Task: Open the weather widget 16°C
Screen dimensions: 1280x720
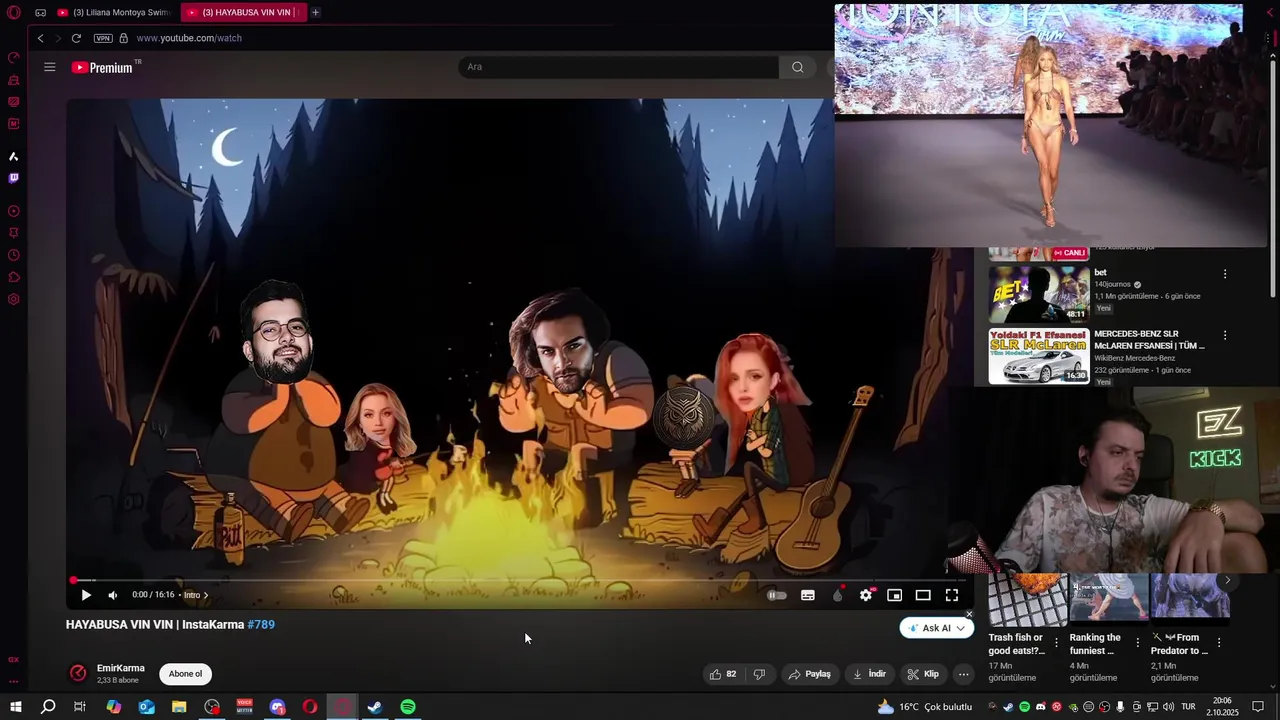Action: pos(924,707)
